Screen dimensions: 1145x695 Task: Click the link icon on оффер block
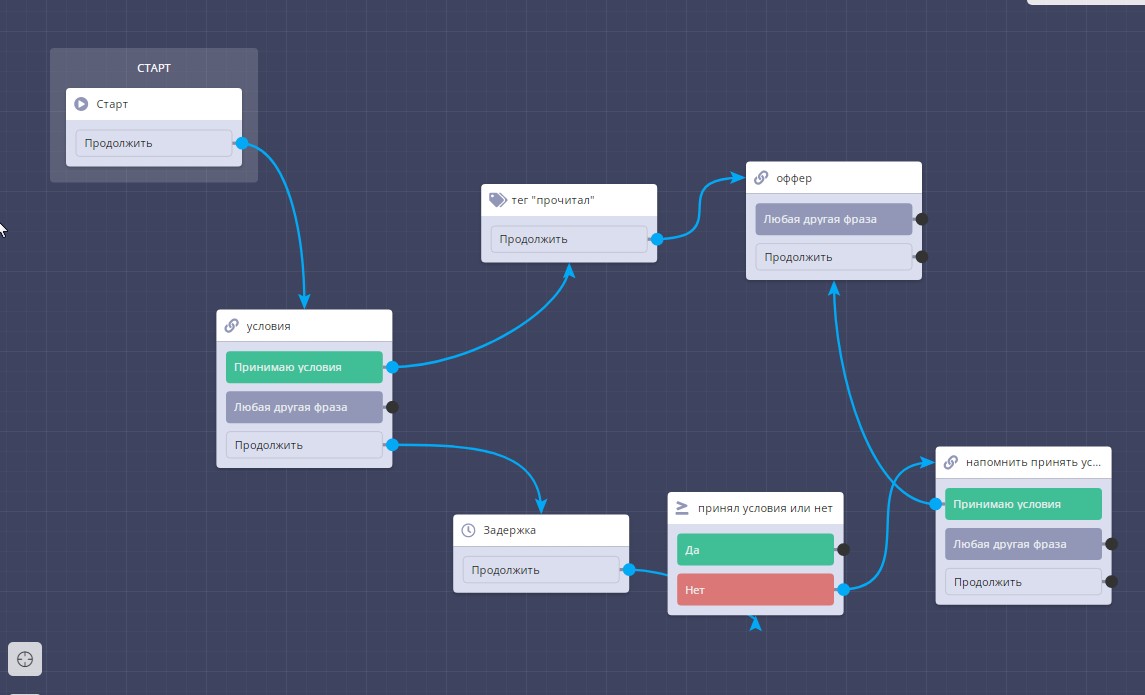pos(762,178)
